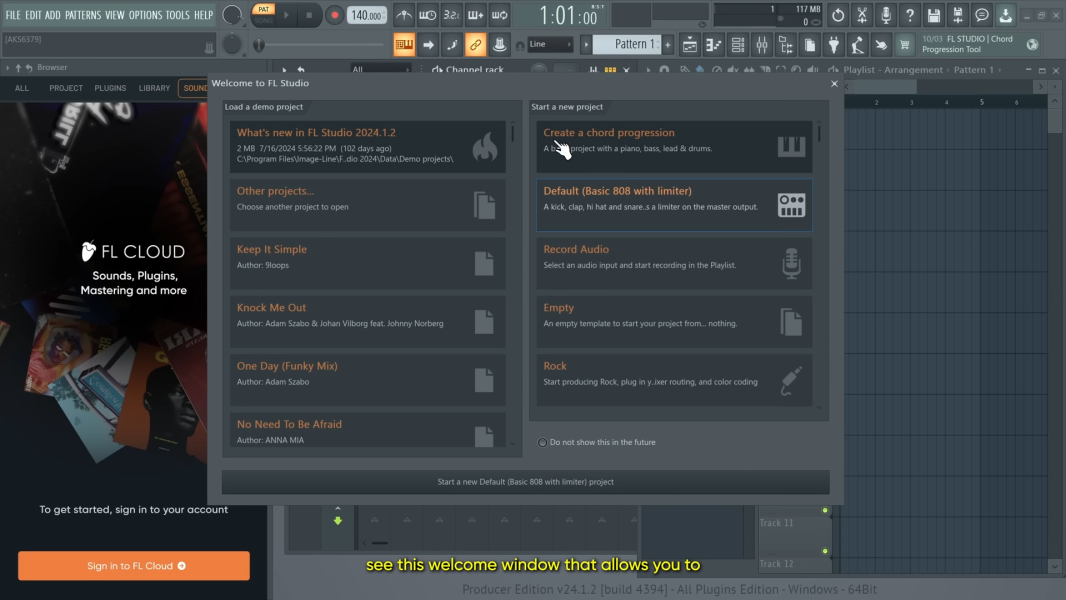The image size is (1066, 600).
Task: Open the Browser view toolbar icon
Action: click(785, 45)
